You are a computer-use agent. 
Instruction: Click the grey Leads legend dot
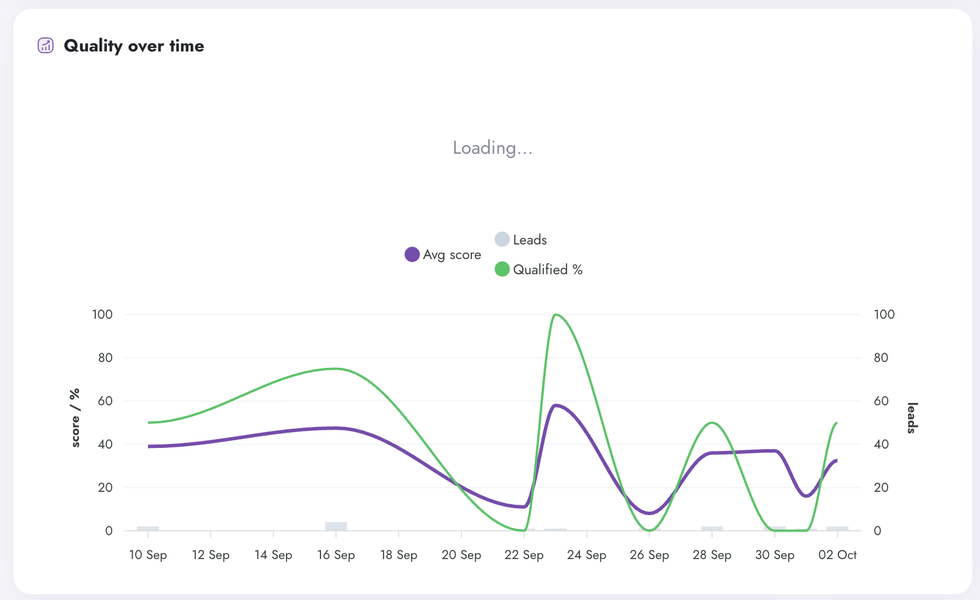(502, 239)
